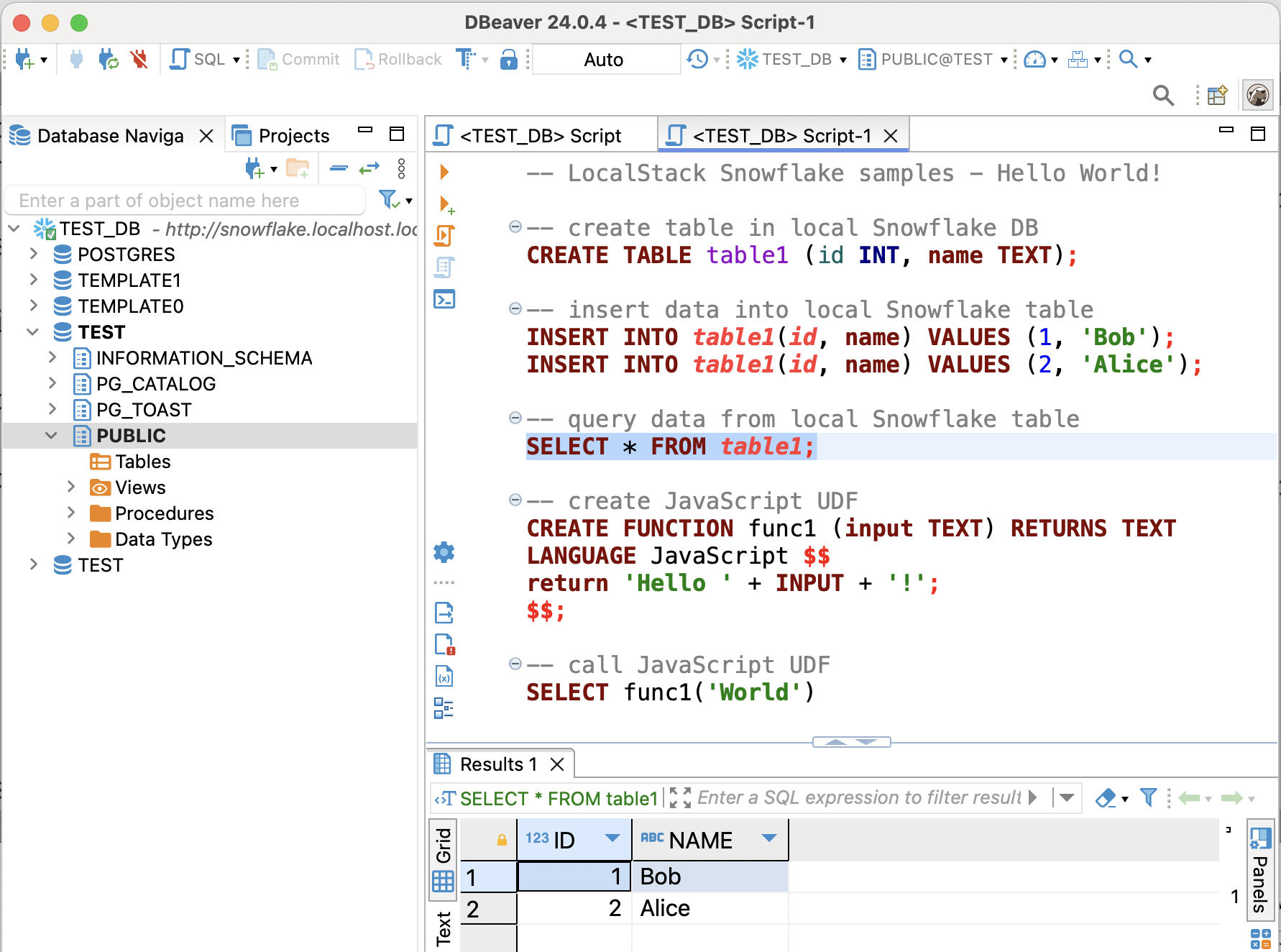The width and height of the screenshot is (1281, 952).
Task: Collapse the PUBLIC schema node
Action: click(x=51, y=435)
